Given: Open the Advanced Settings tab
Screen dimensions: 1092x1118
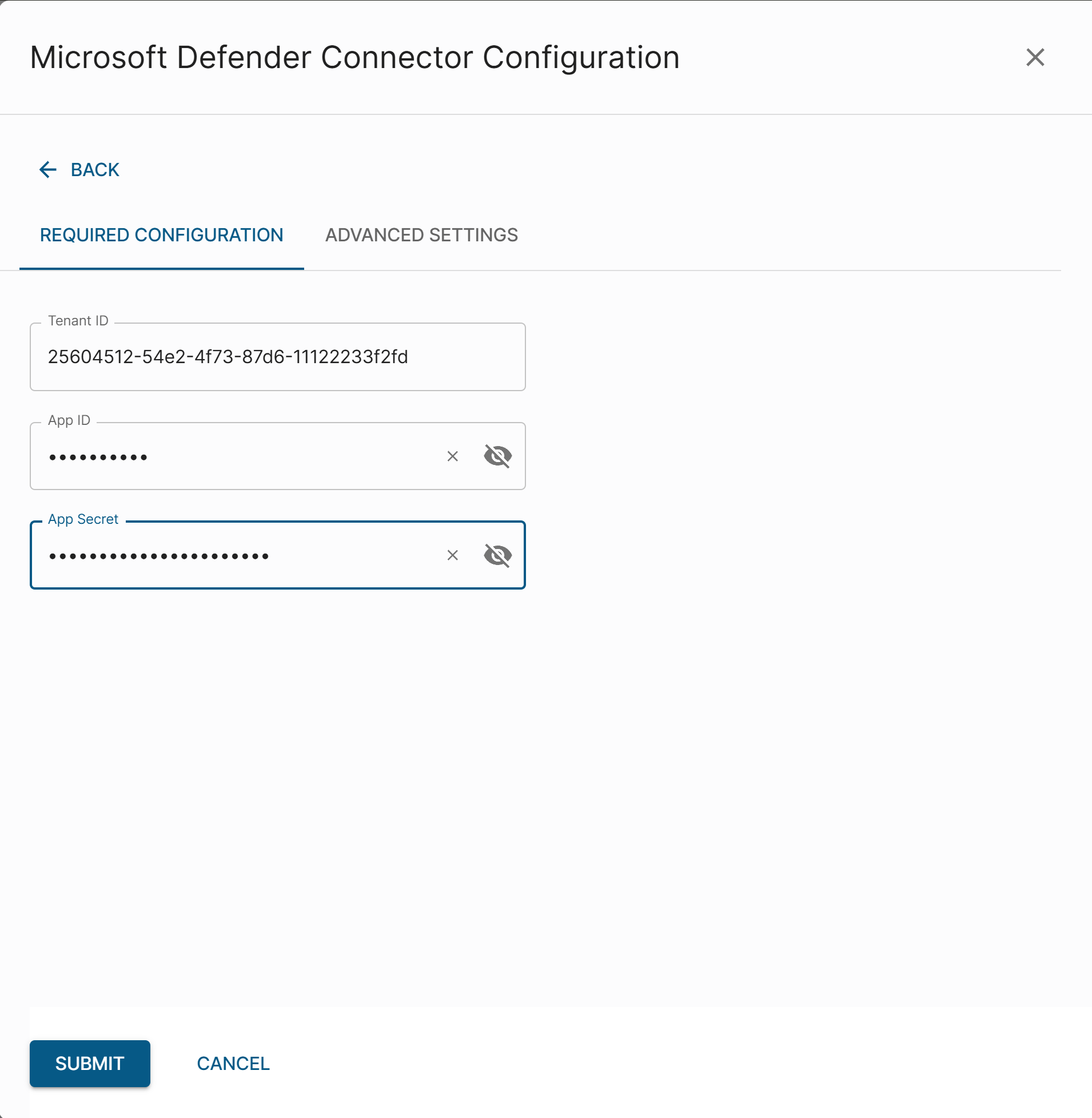Looking at the screenshot, I should pos(421,235).
